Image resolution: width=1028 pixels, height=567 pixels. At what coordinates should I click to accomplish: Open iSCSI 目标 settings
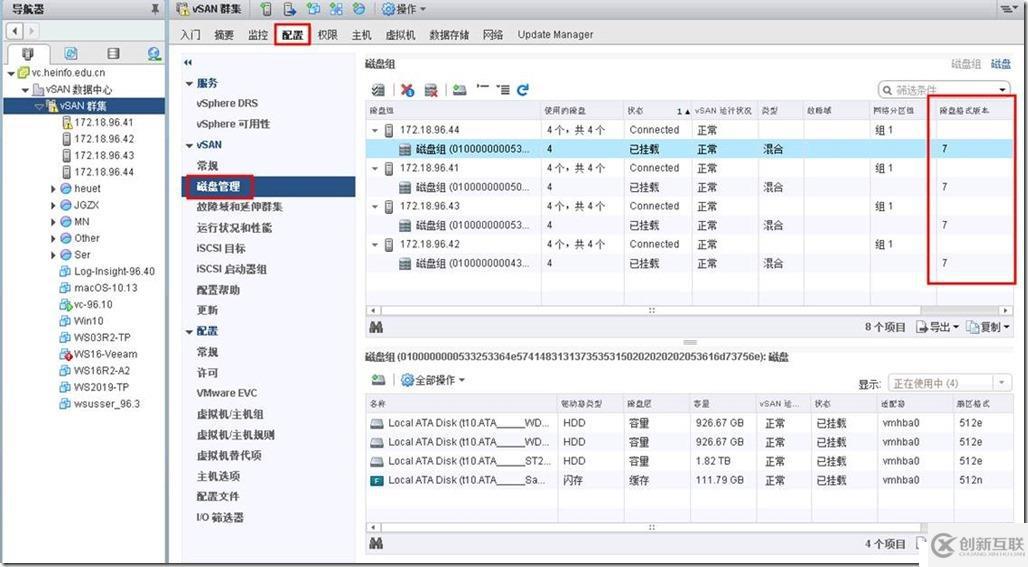pyautogui.click(x=221, y=248)
